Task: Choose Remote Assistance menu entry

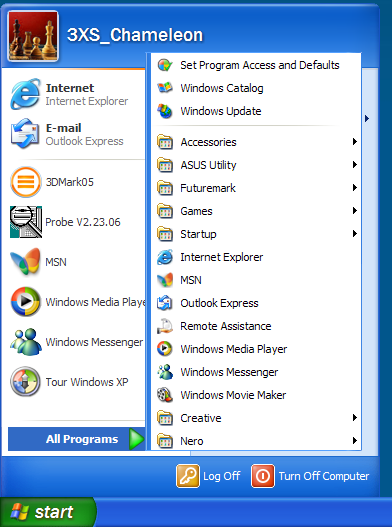Action: tap(256, 326)
